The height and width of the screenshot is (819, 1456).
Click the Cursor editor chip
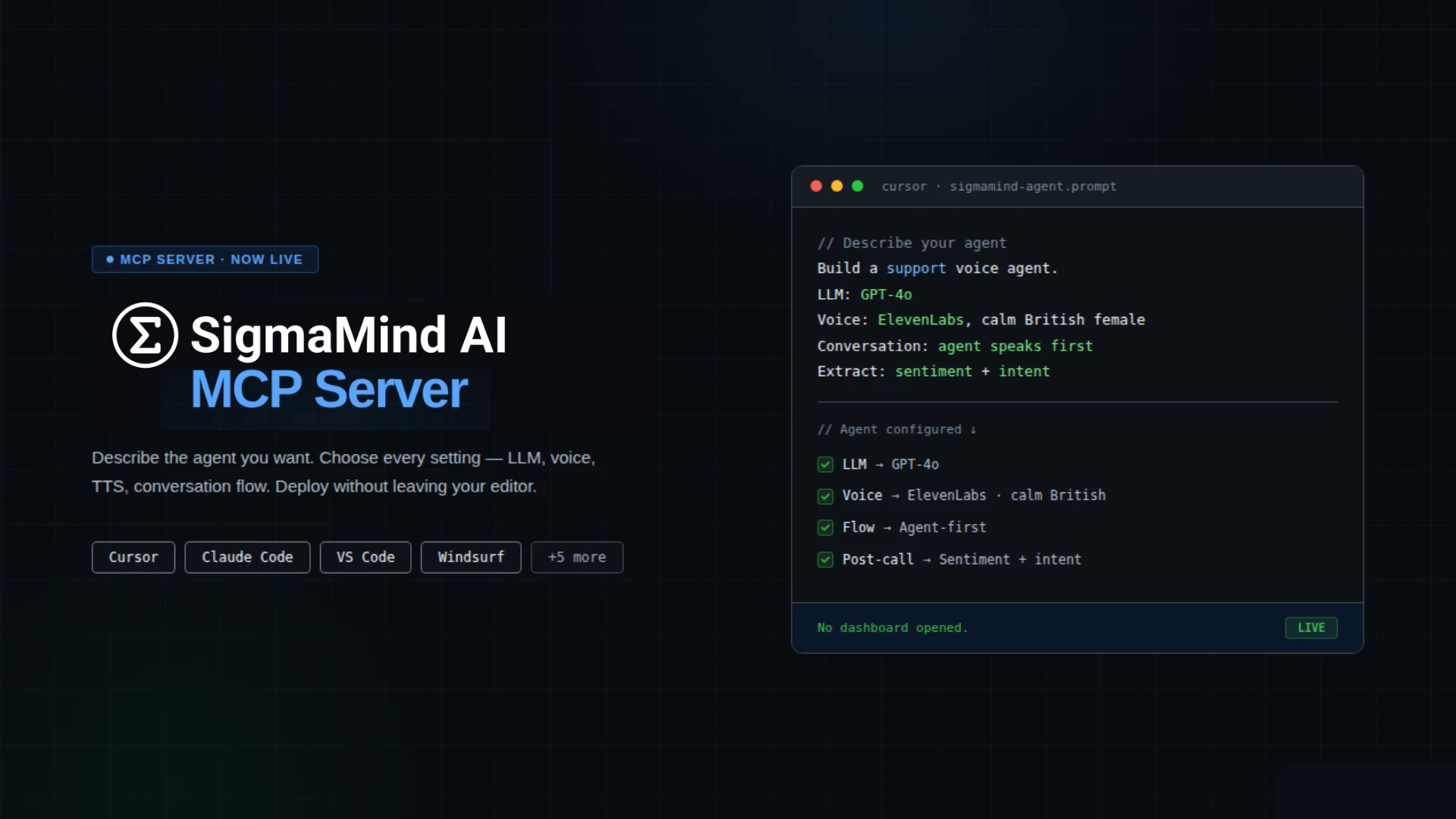click(x=133, y=557)
